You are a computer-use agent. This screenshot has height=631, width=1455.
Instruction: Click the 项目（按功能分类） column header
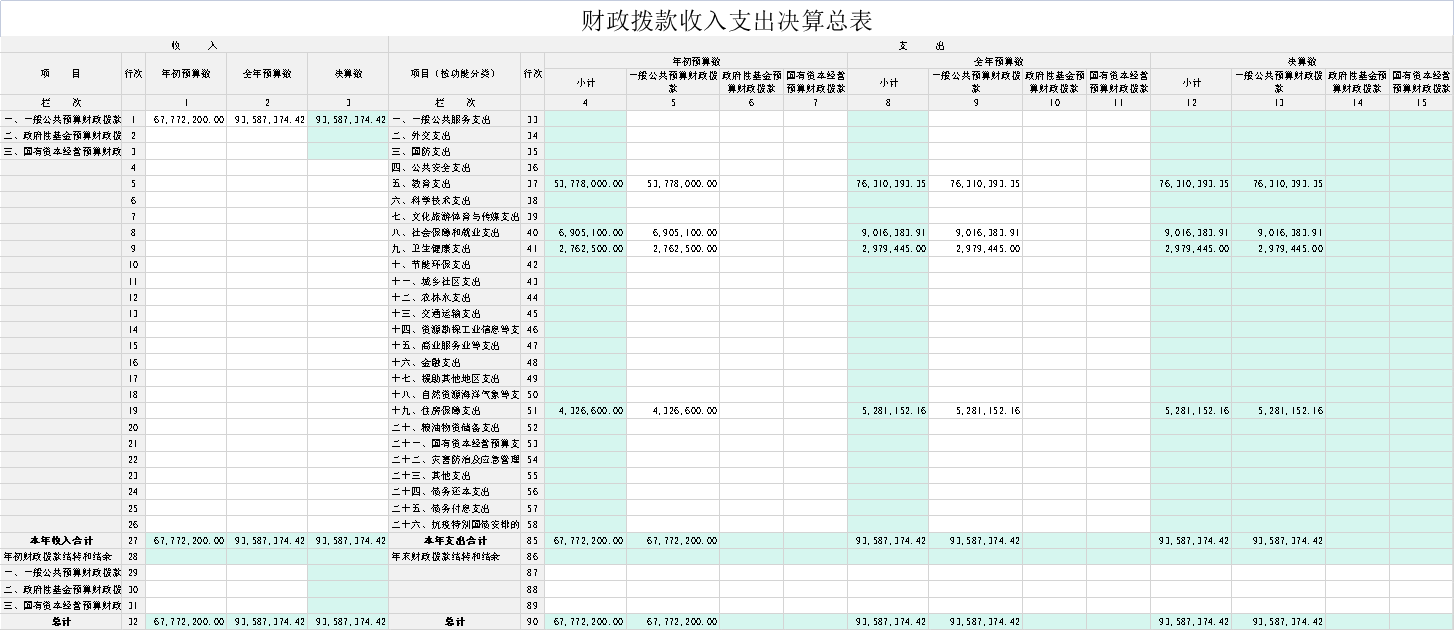coord(454,73)
